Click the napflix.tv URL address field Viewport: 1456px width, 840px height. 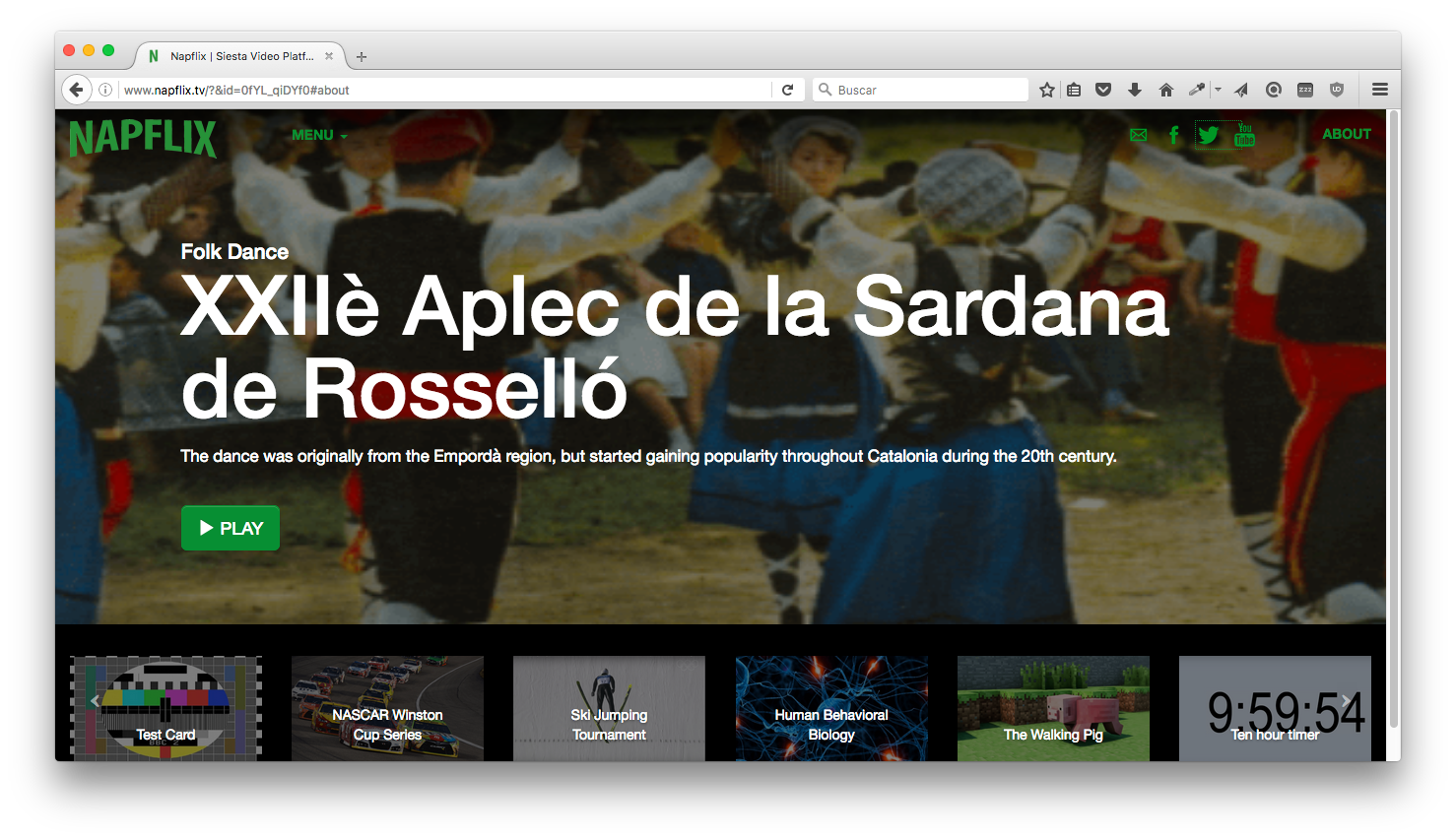pos(443,90)
